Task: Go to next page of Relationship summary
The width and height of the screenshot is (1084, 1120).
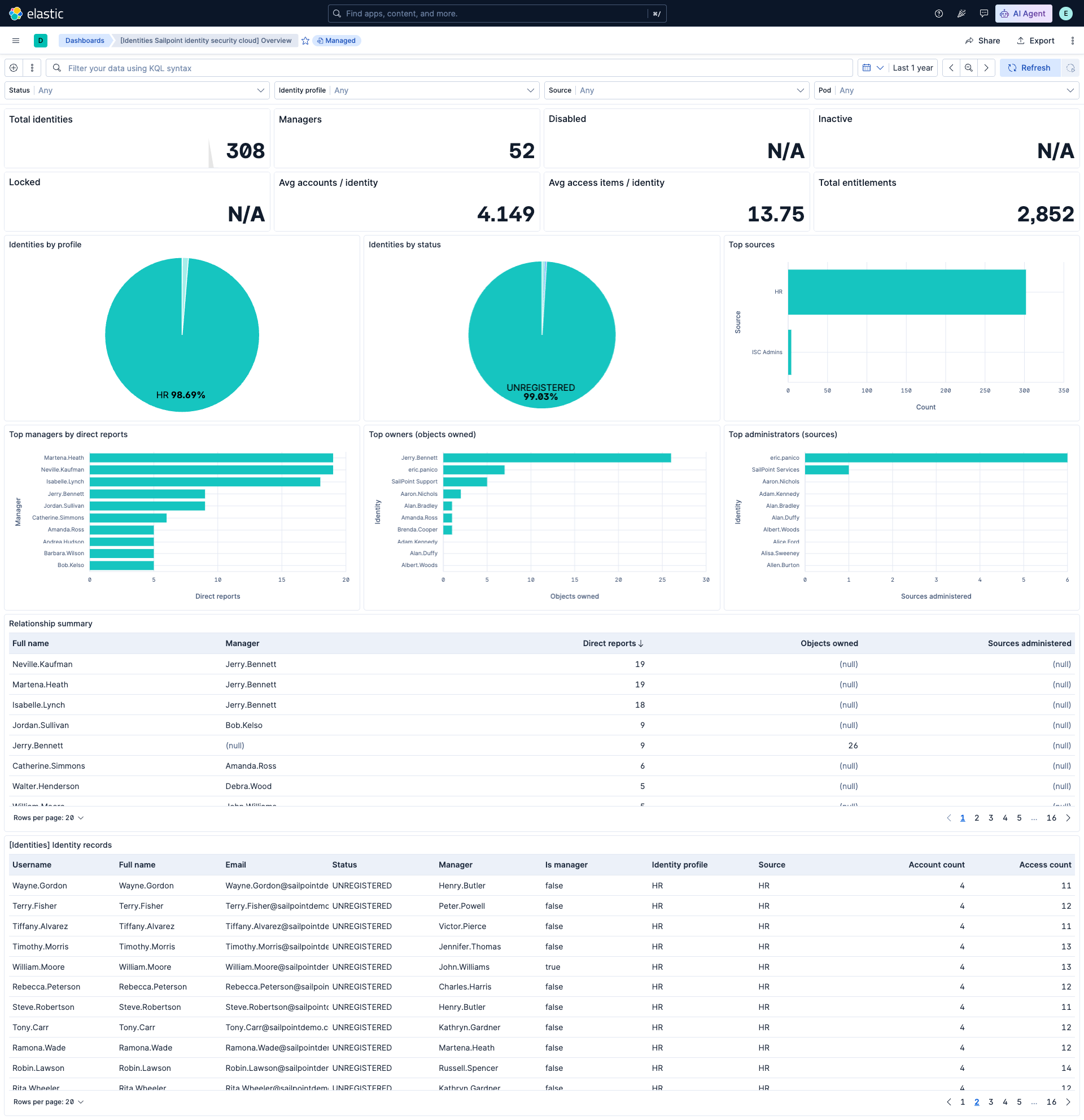Action: pos(1068,818)
